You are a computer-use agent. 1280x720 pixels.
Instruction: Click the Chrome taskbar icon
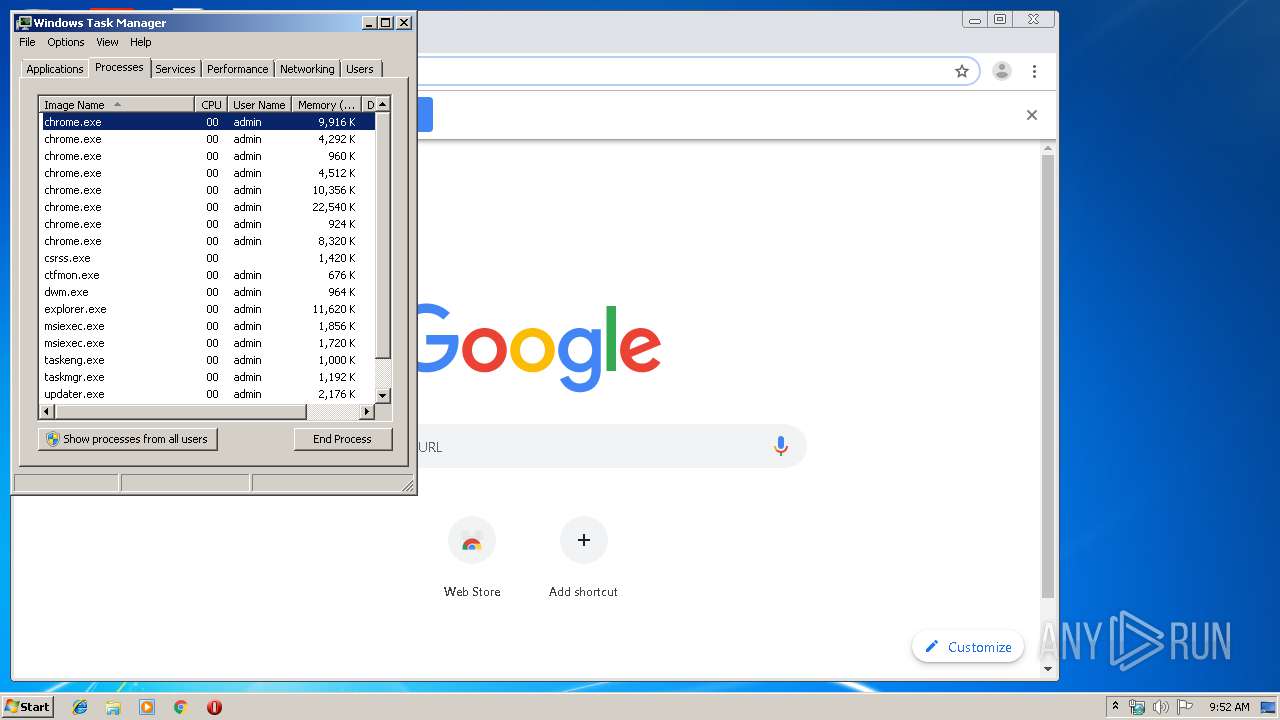(180, 707)
